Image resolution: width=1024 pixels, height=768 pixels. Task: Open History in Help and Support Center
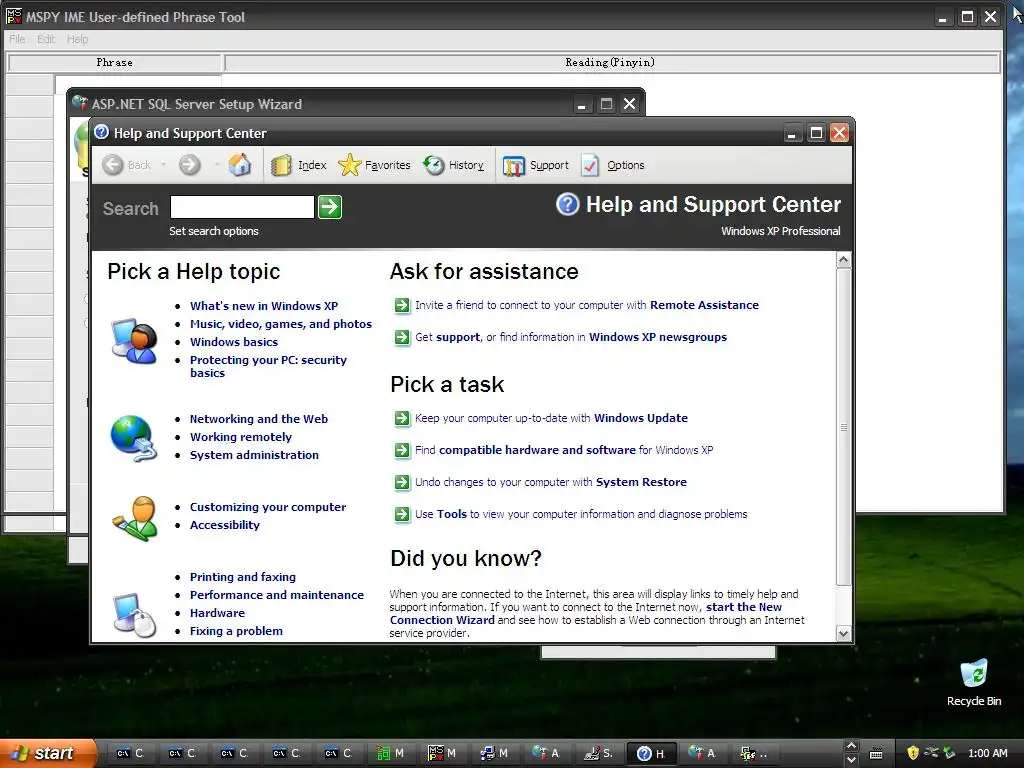click(x=453, y=165)
